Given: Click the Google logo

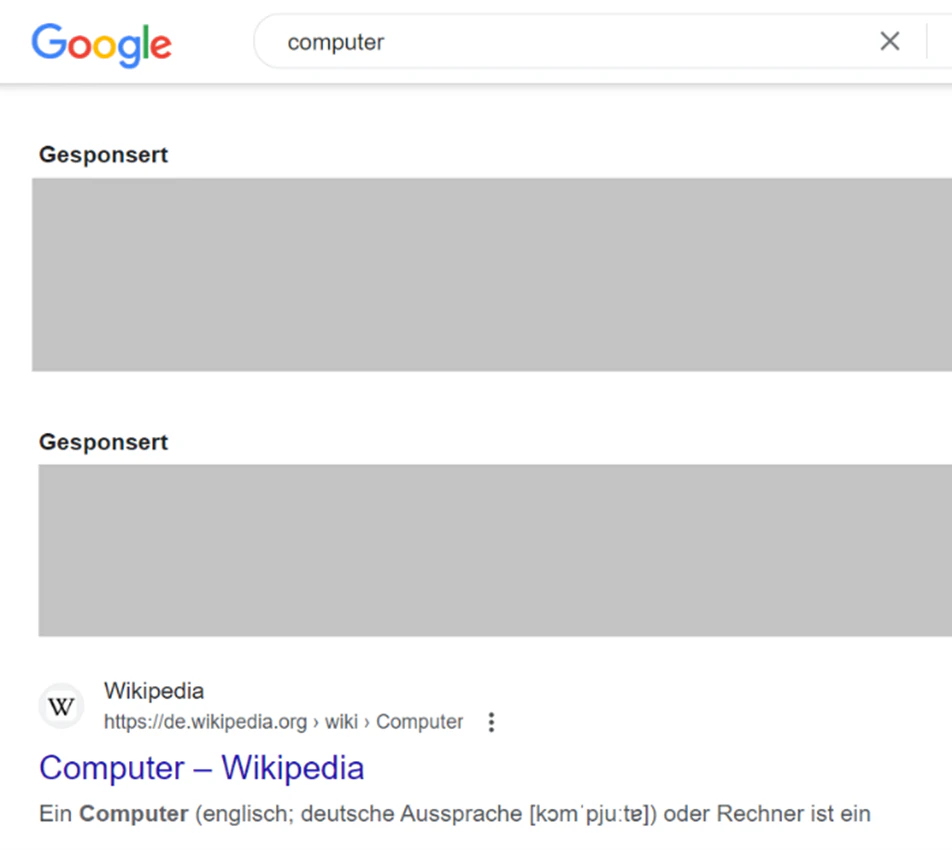Looking at the screenshot, I should coord(101,45).
